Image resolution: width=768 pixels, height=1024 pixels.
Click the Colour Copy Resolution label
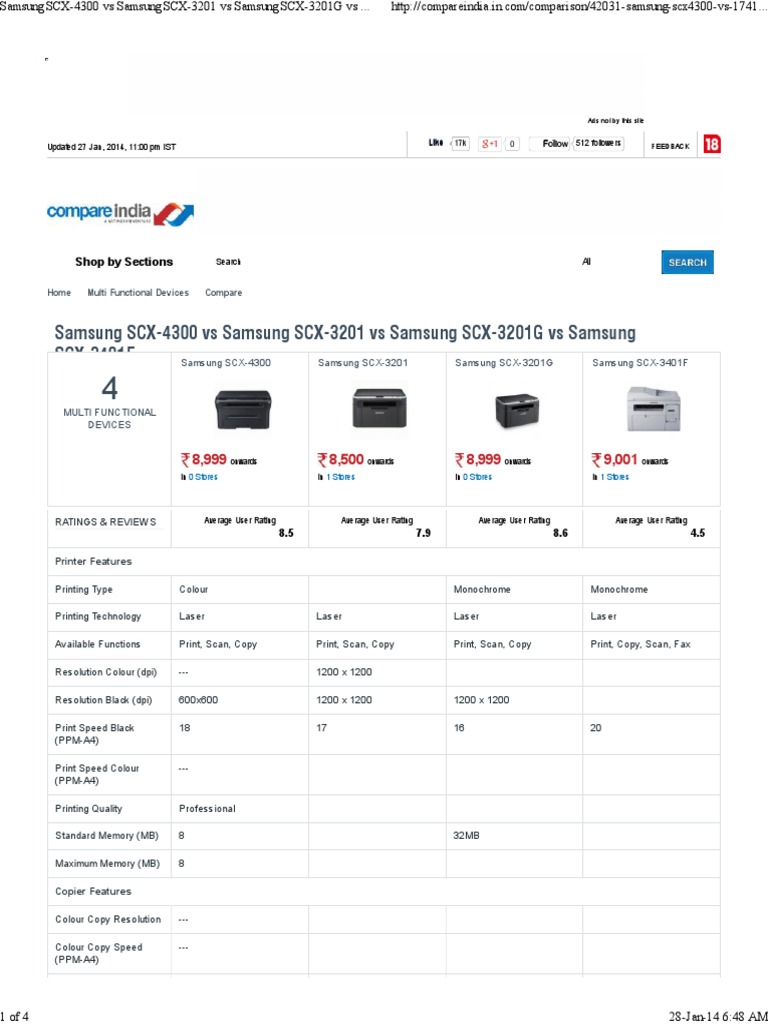coord(108,920)
